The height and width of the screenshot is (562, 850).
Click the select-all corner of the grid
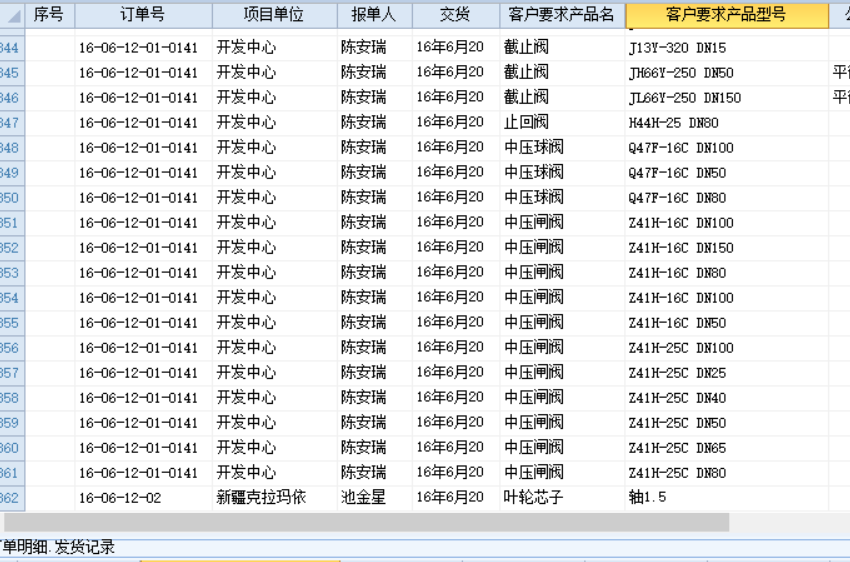click(x=12, y=15)
